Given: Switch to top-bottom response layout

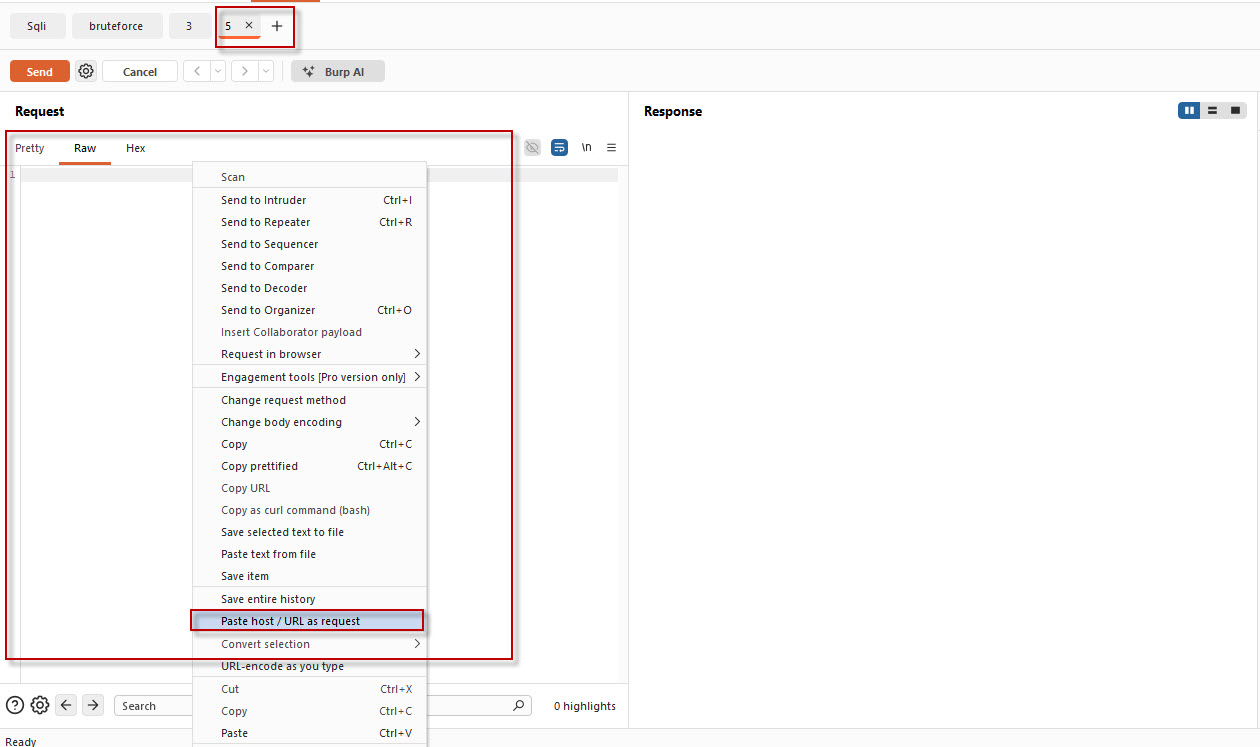Looking at the screenshot, I should [1212, 110].
